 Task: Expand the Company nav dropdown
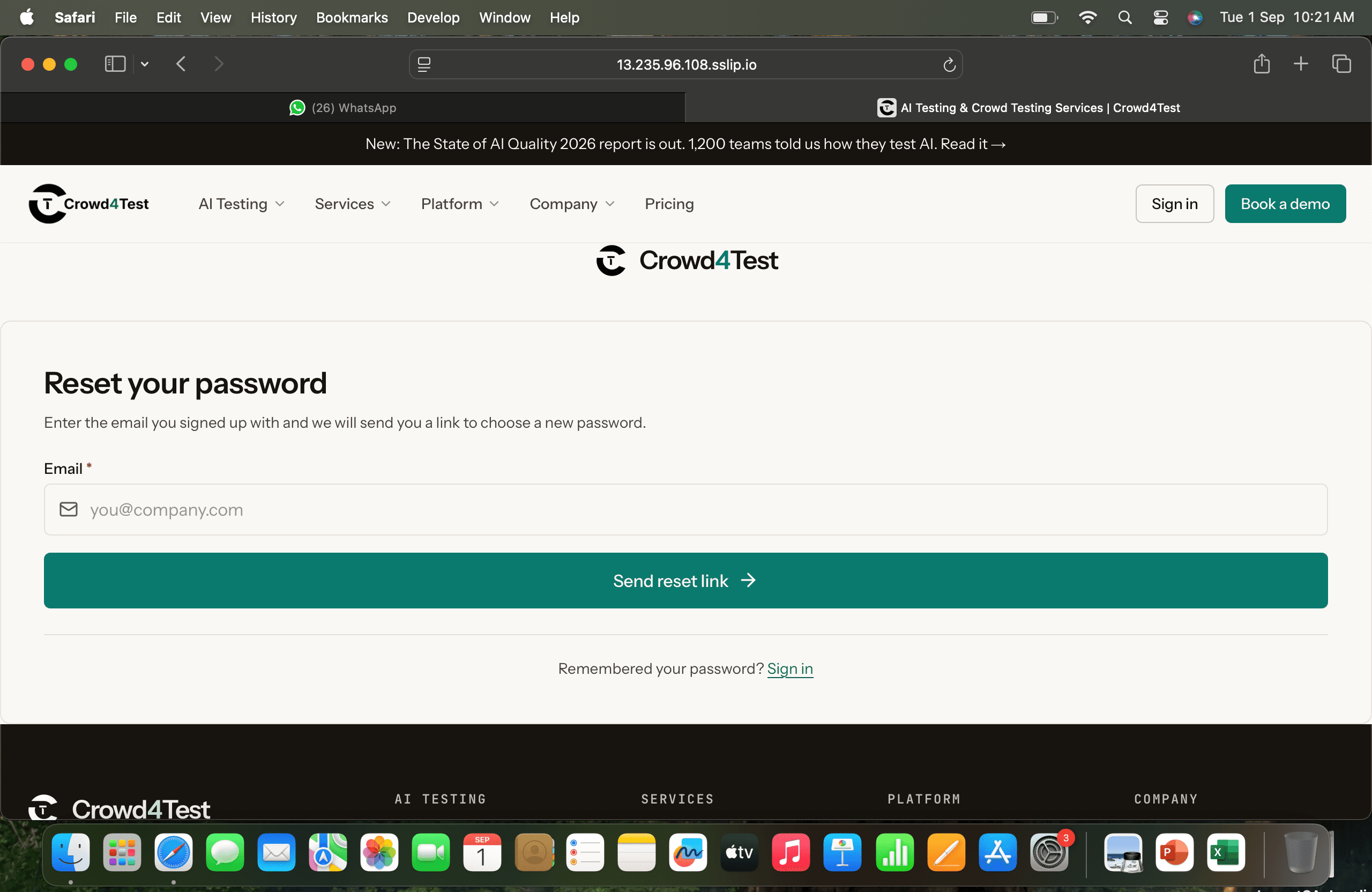click(572, 204)
